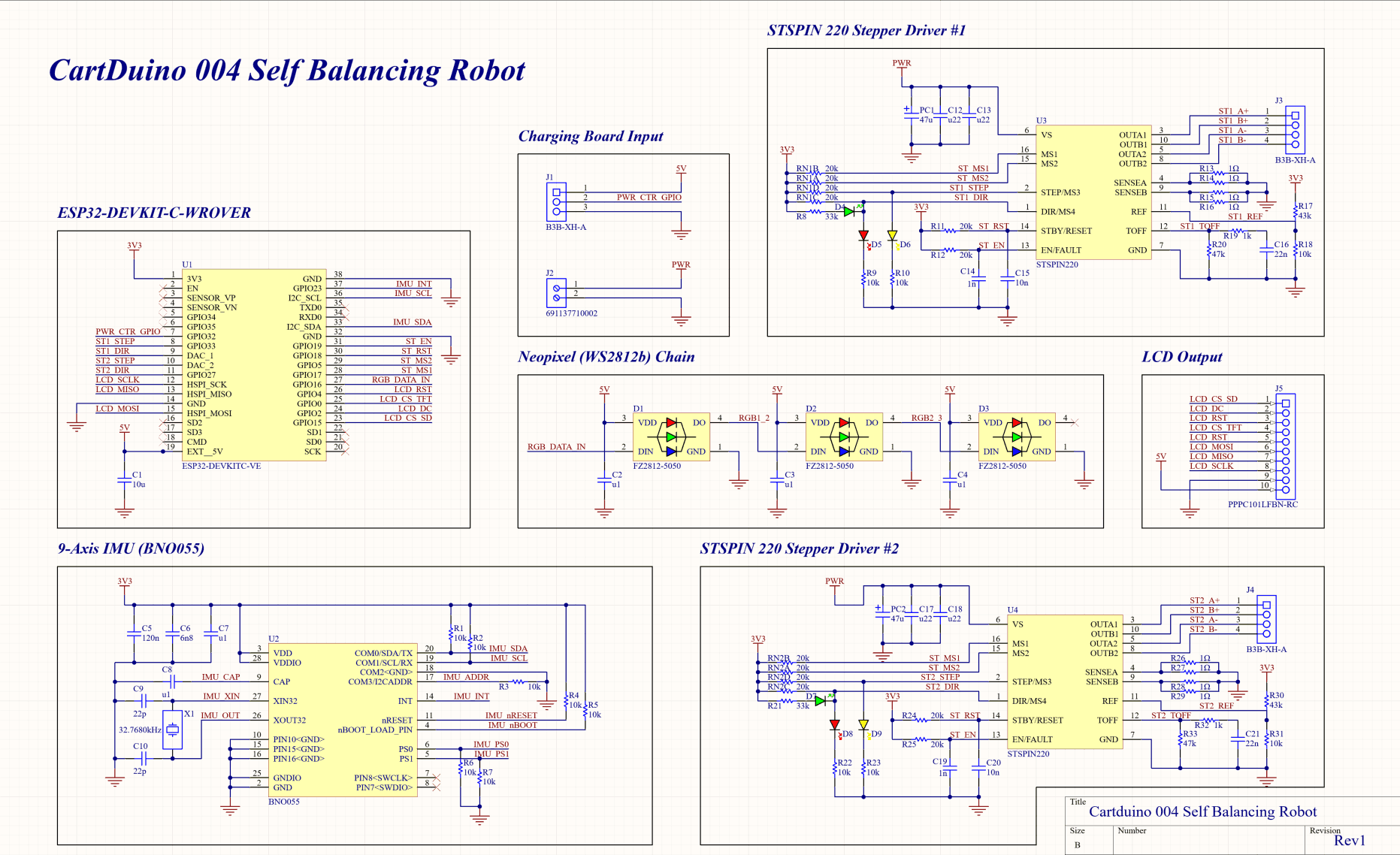This screenshot has height=855, width=1400.
Task: Select resistor R19 1k symbol
Action: (1238, 231)
